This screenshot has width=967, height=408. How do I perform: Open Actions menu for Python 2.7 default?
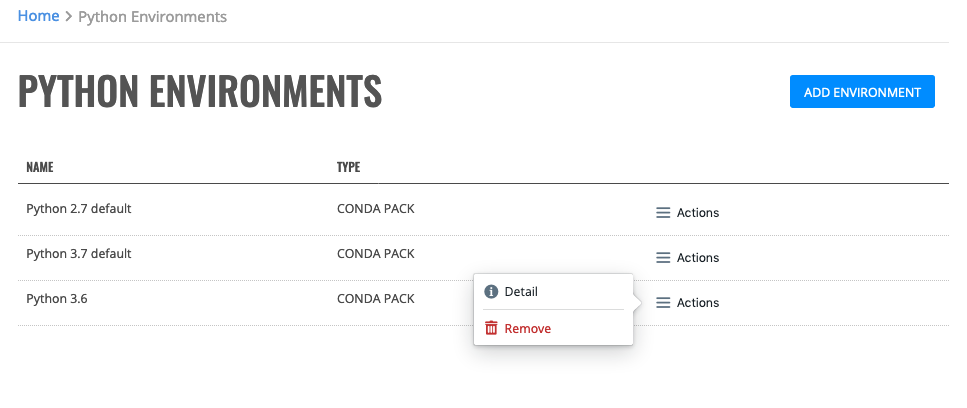pyautogui.click(x=687, y=213)
